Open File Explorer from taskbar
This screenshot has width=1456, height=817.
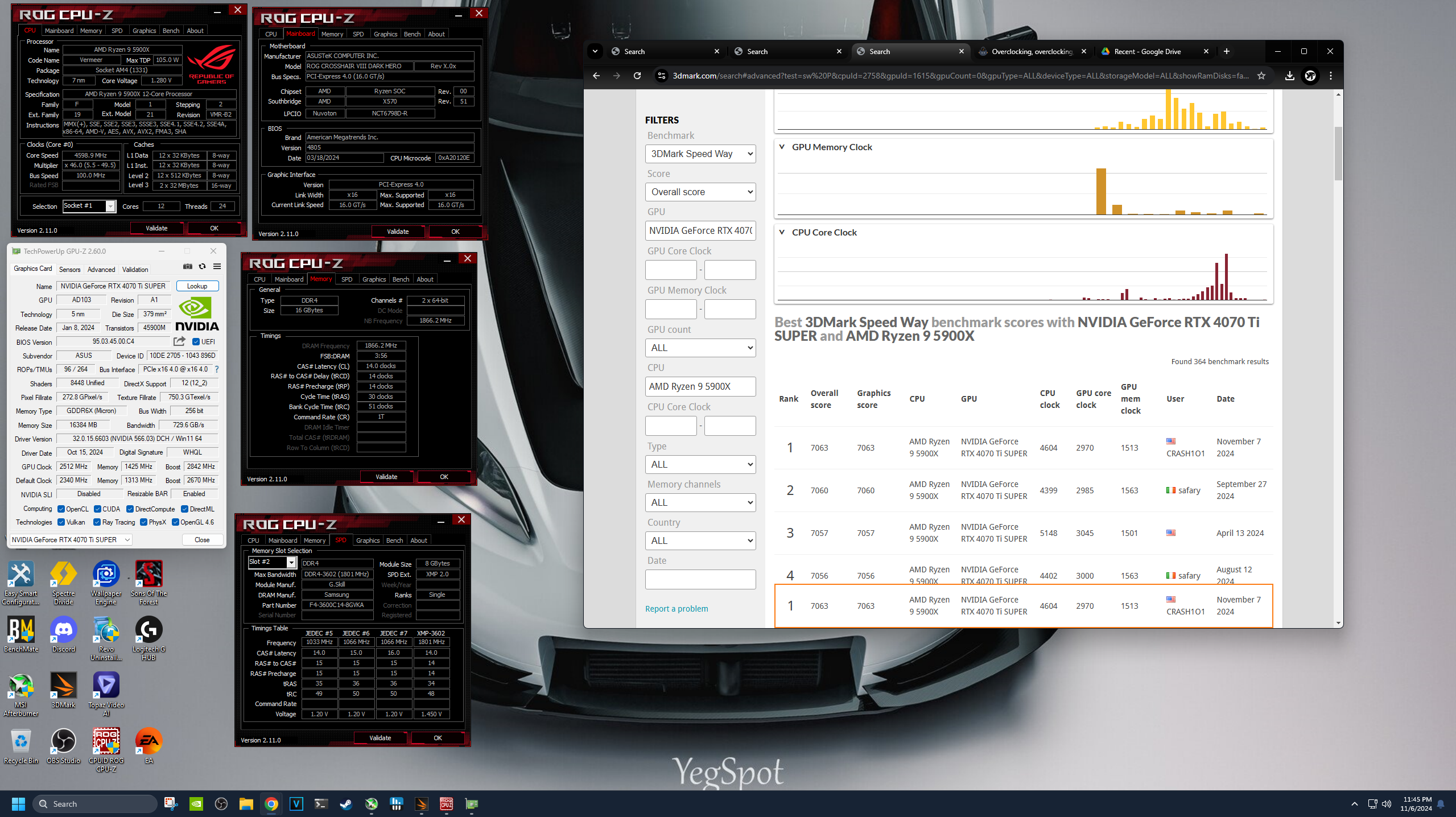coord(246,803)
